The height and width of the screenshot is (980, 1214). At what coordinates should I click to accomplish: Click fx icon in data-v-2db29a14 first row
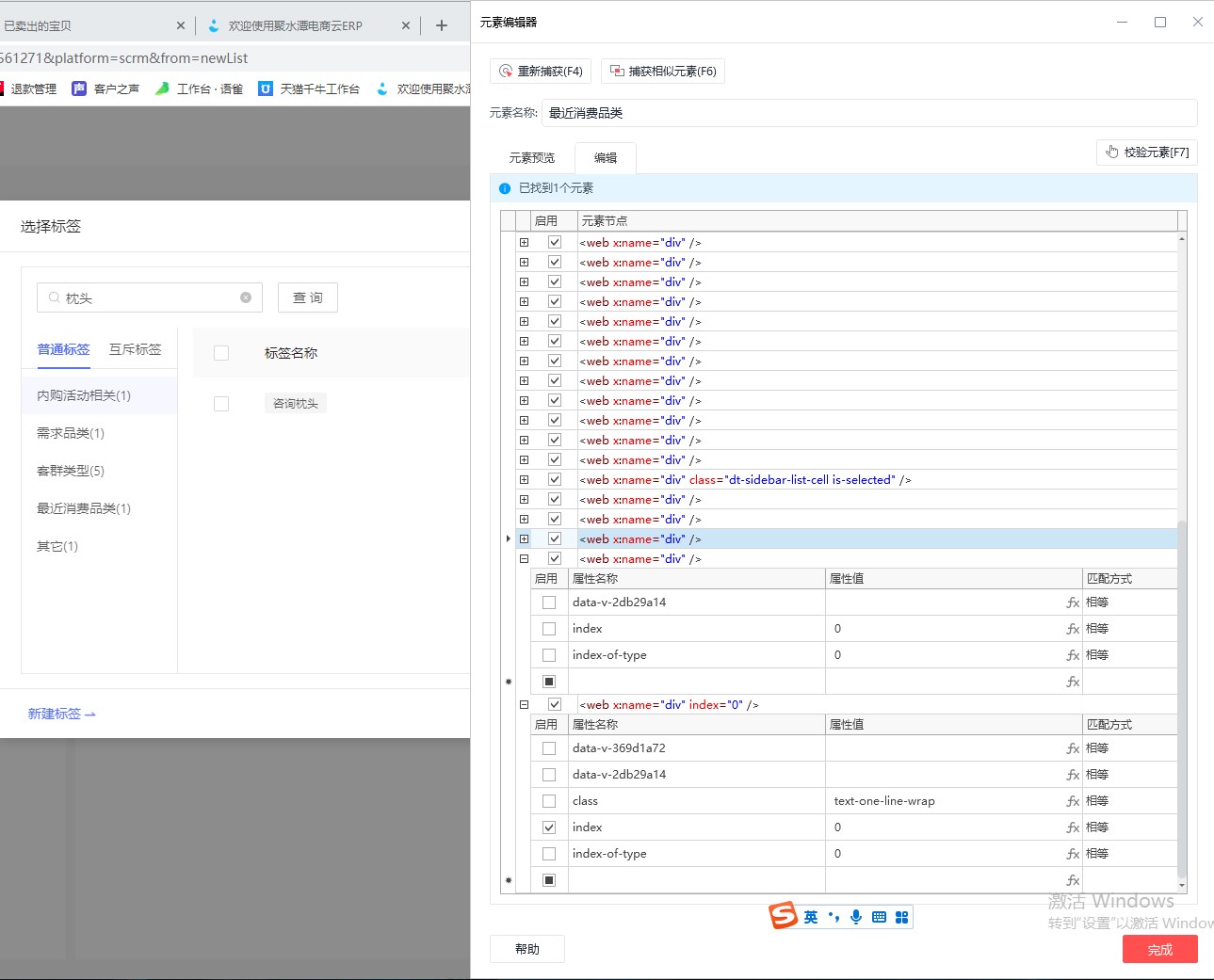click(1073, 602)
